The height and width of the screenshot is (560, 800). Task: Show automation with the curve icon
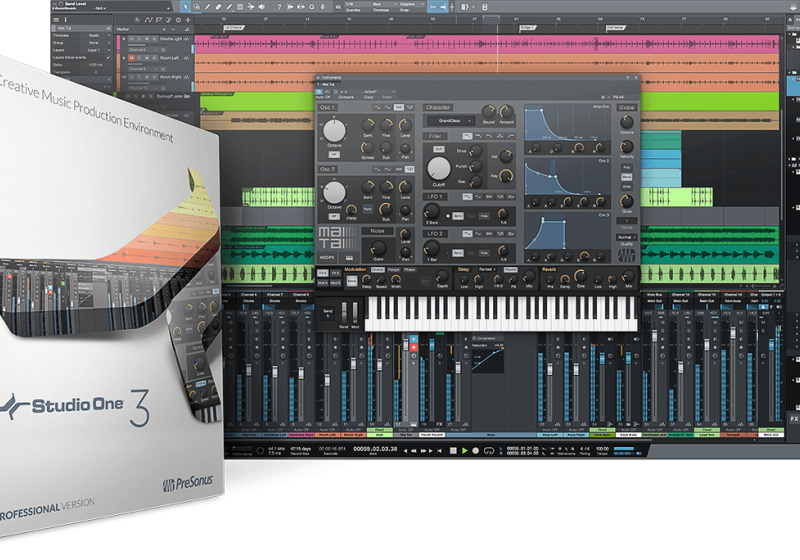pos(148,20)
